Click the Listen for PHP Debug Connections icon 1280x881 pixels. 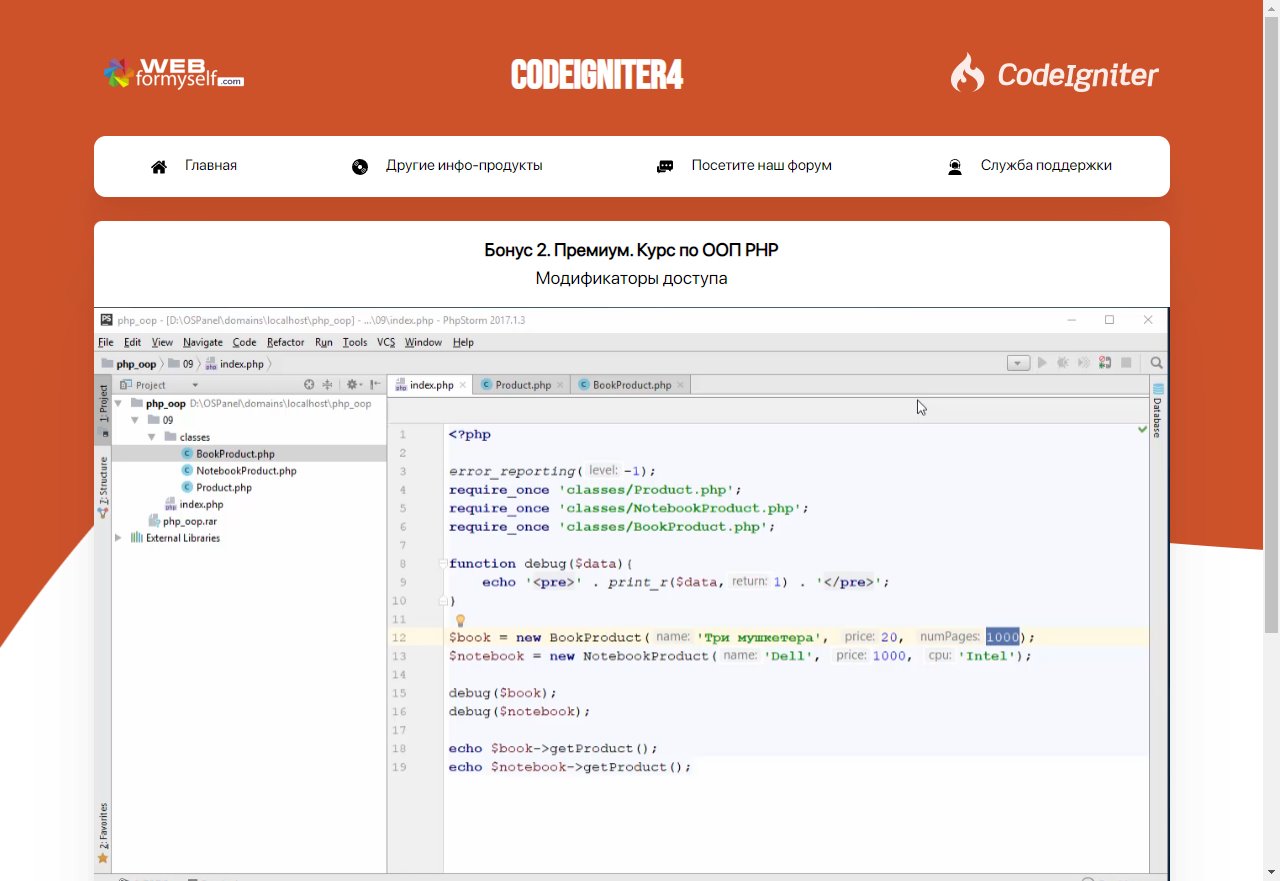click(1105, 363)
